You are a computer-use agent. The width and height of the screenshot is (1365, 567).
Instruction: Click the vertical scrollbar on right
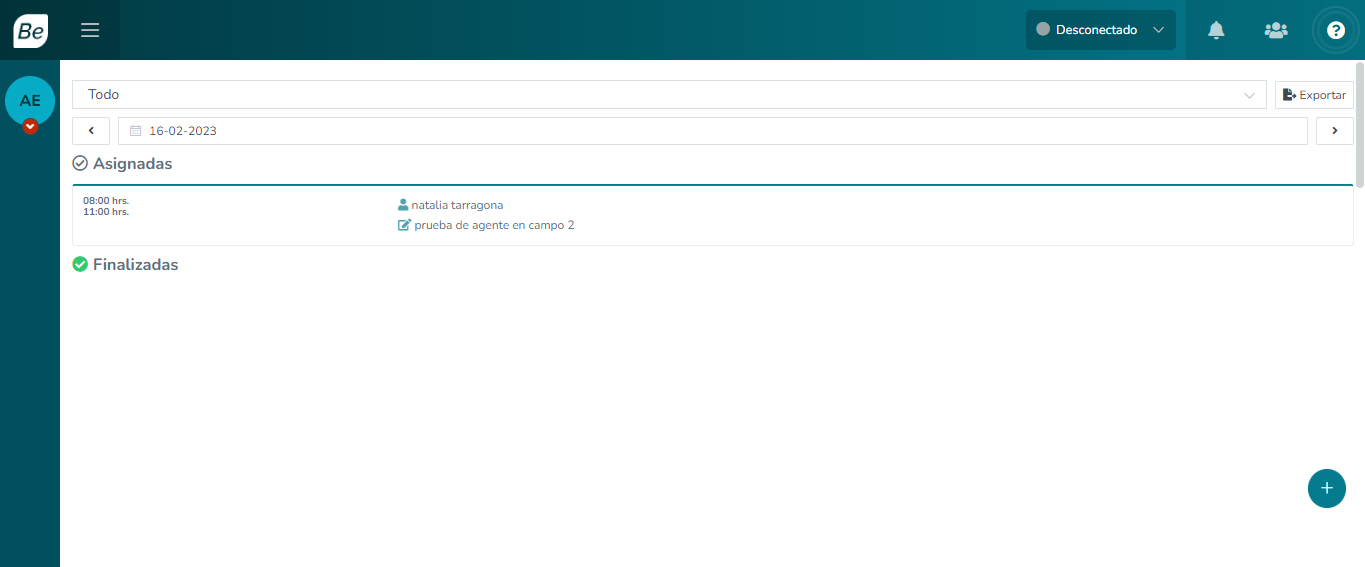point(1360,125)
